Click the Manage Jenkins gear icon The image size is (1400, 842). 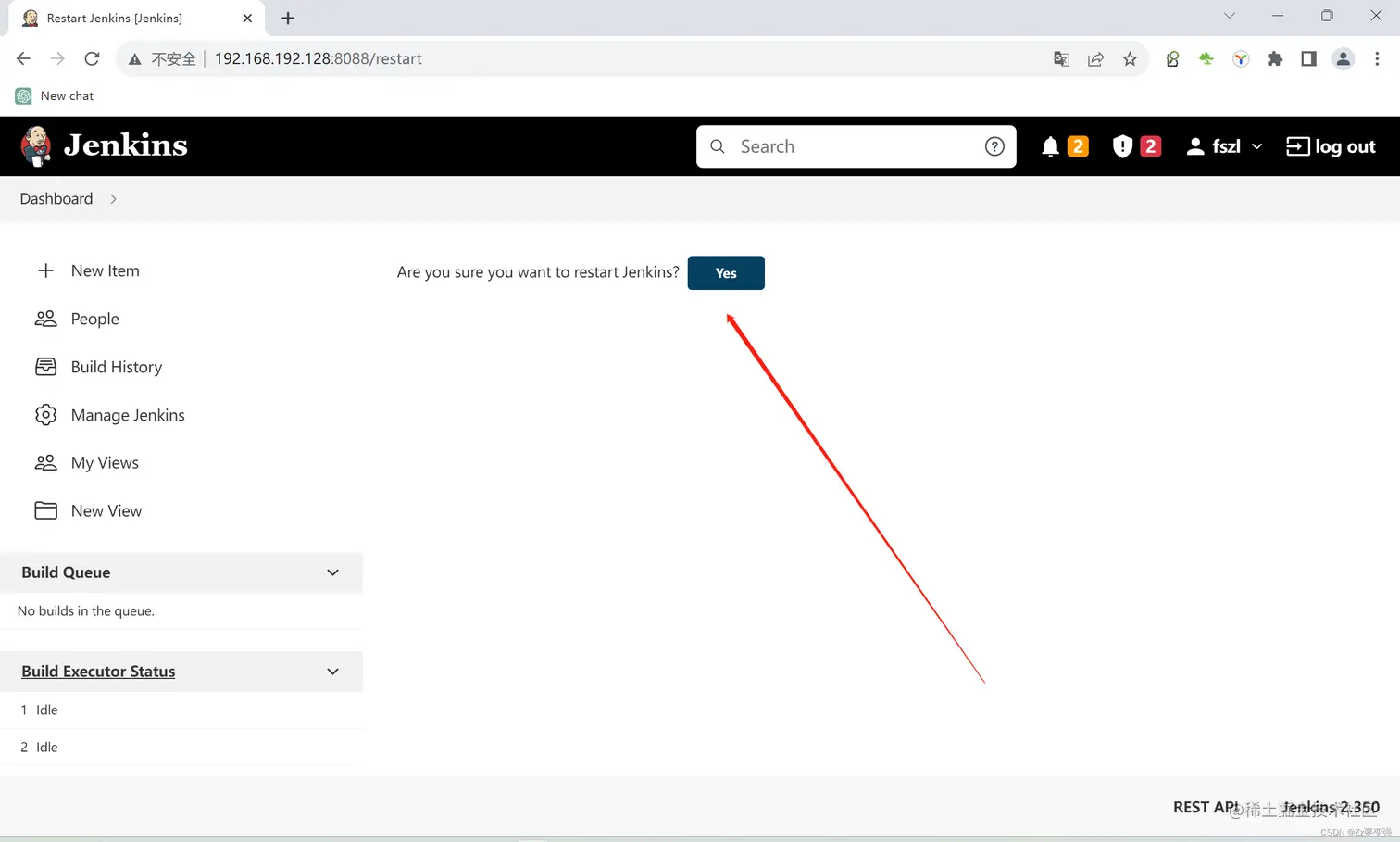click(x=45, y=415)
